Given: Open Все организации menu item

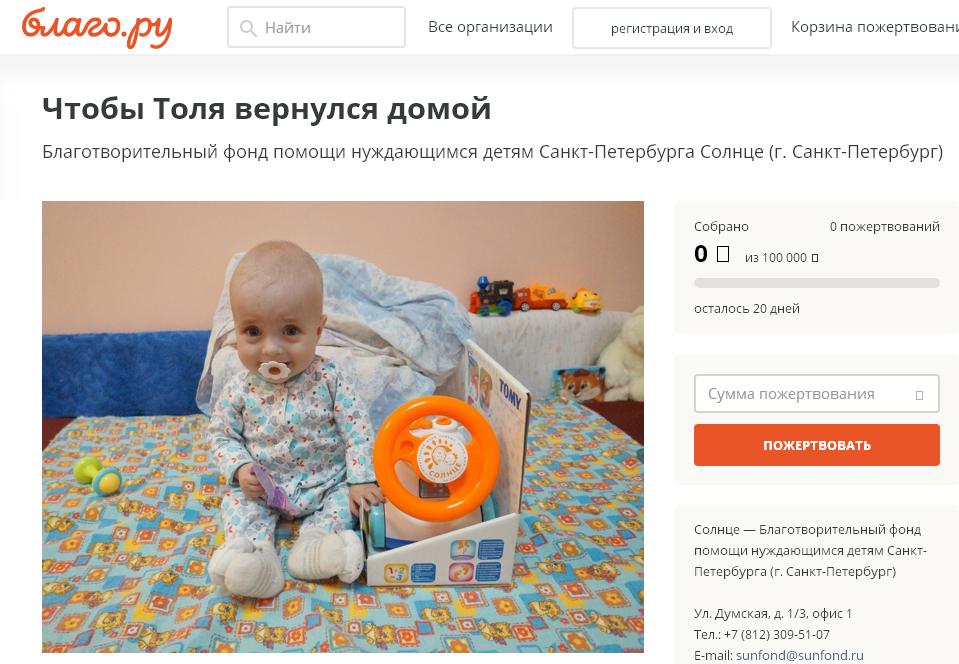Looking at the screenshot, I should [490, 27].
